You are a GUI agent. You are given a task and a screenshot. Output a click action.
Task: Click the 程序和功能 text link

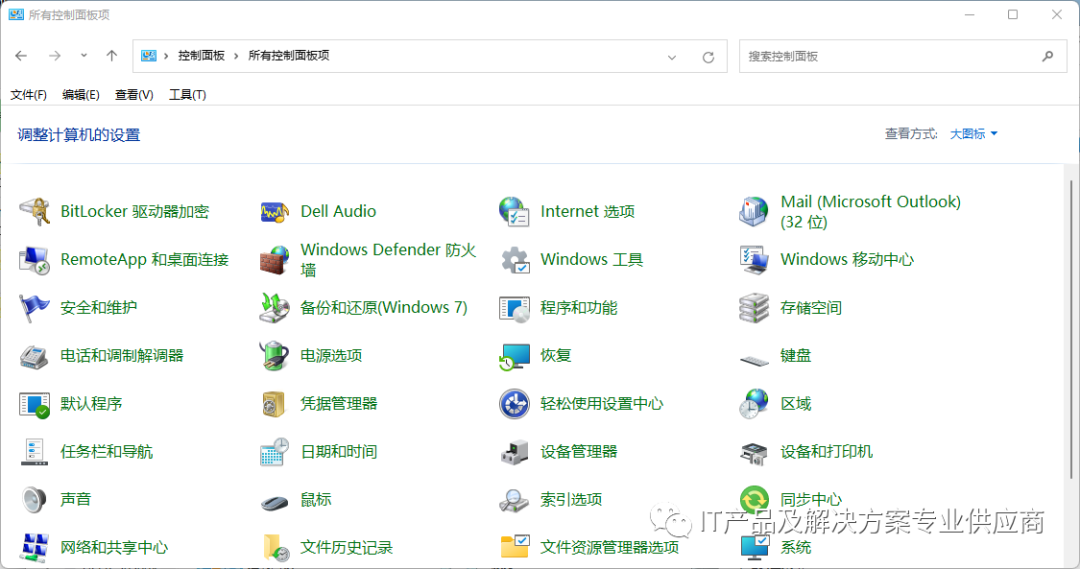tap(579, 308)
